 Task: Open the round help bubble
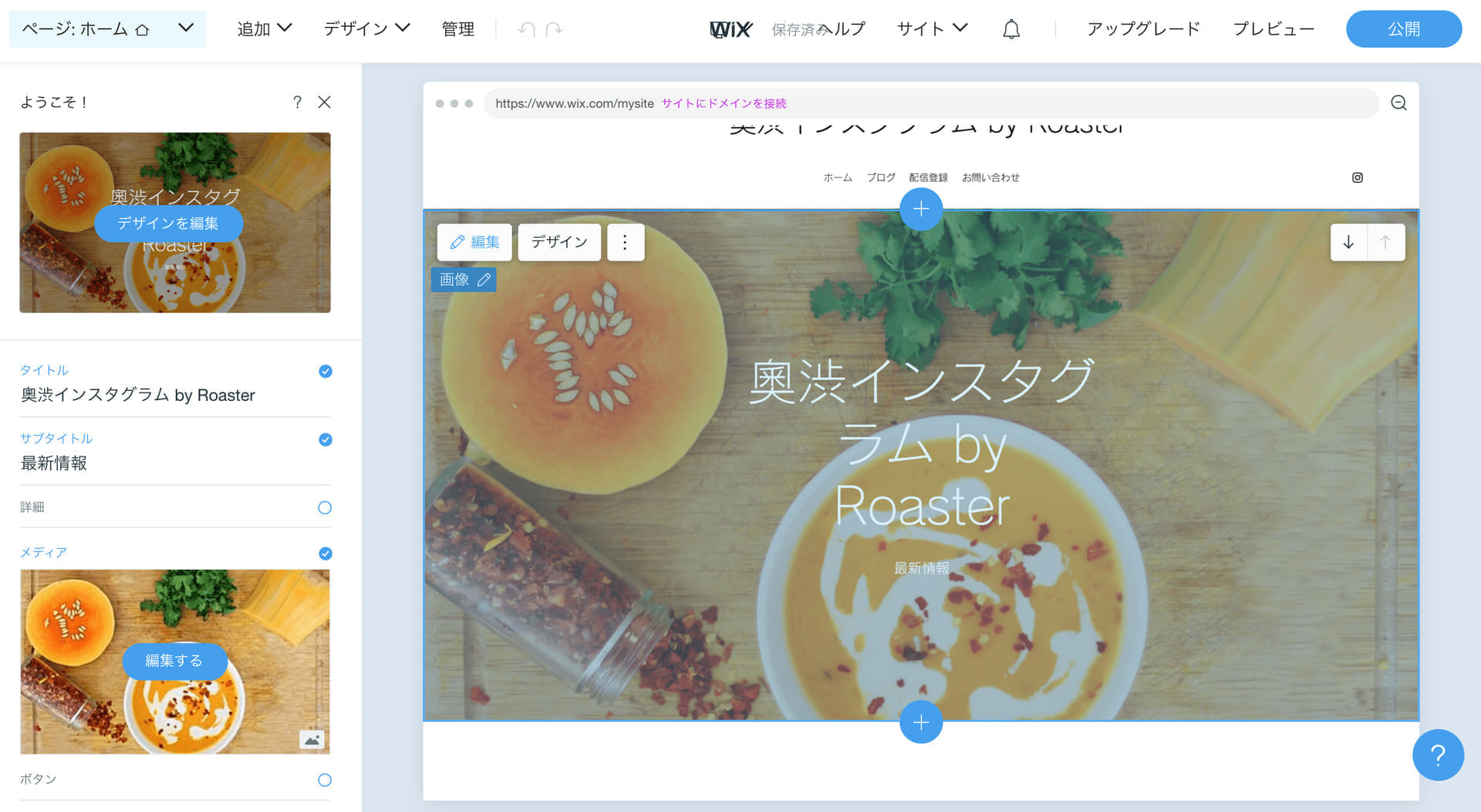(1437, 755)
